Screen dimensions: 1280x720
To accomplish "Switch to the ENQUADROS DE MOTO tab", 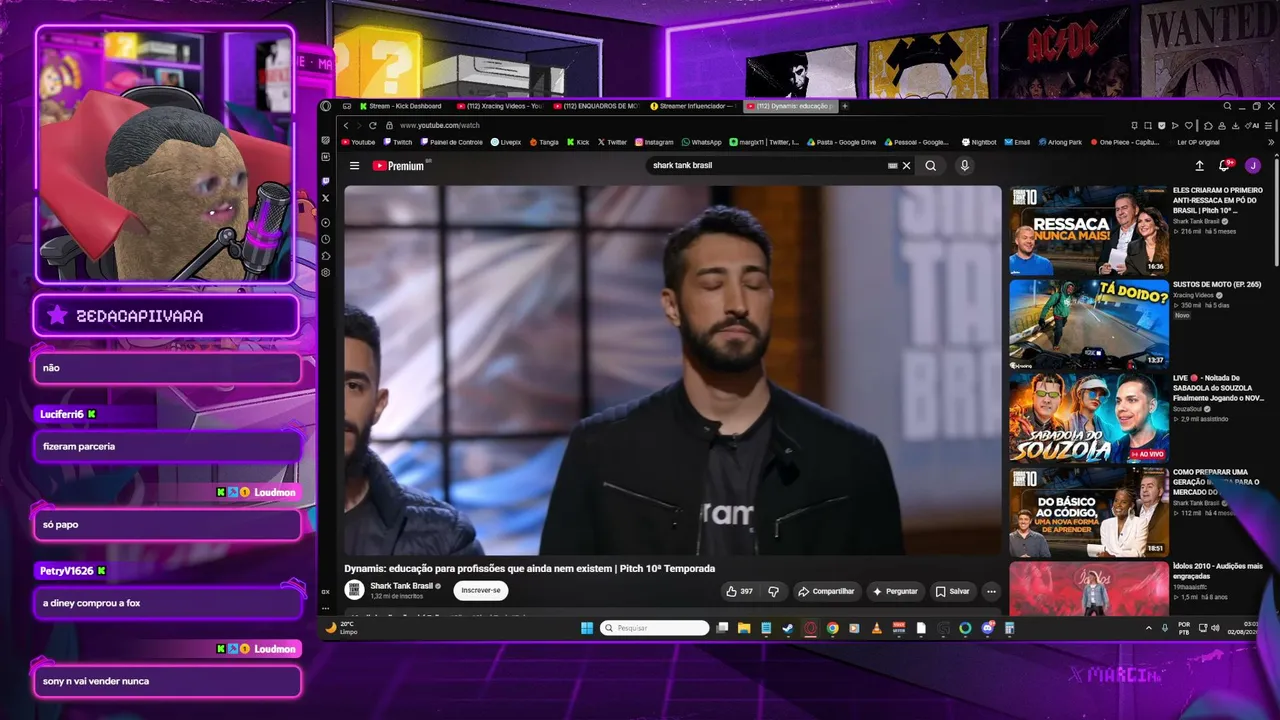I will 596,106.
